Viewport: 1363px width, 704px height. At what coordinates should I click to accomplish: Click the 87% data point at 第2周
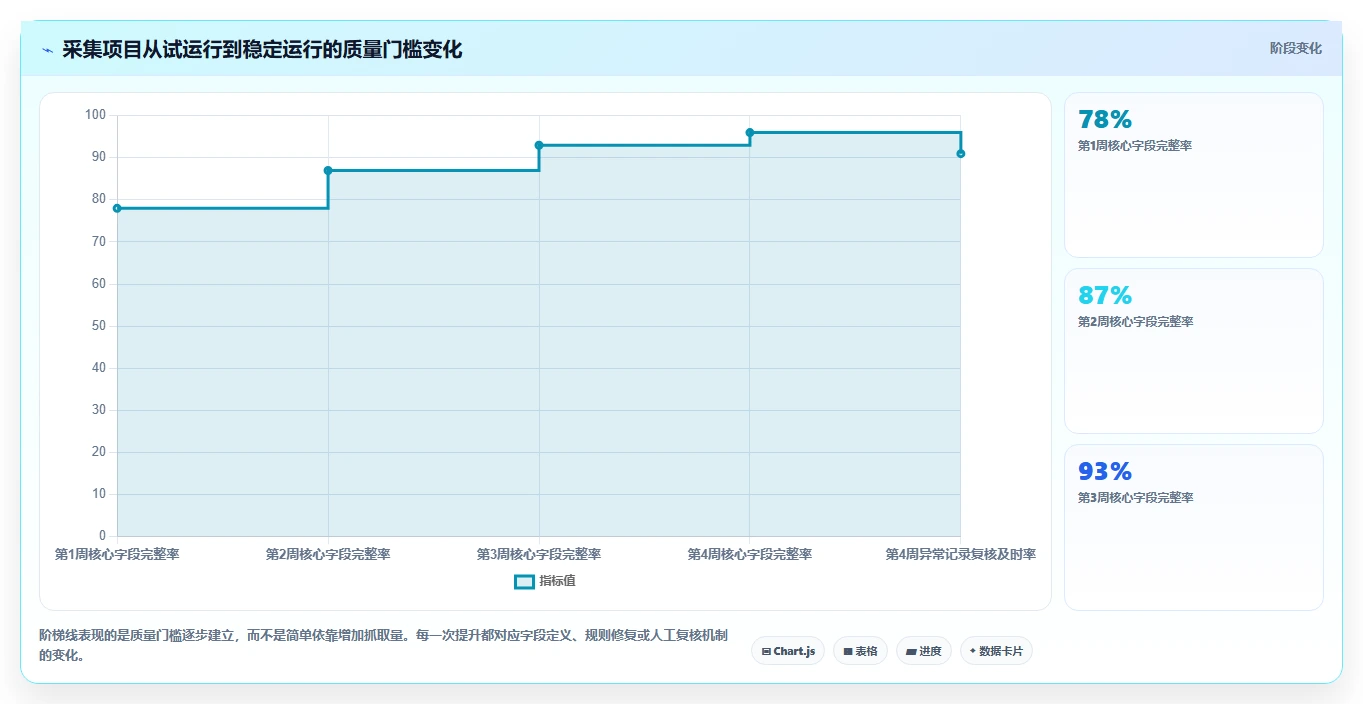point(328,170)
